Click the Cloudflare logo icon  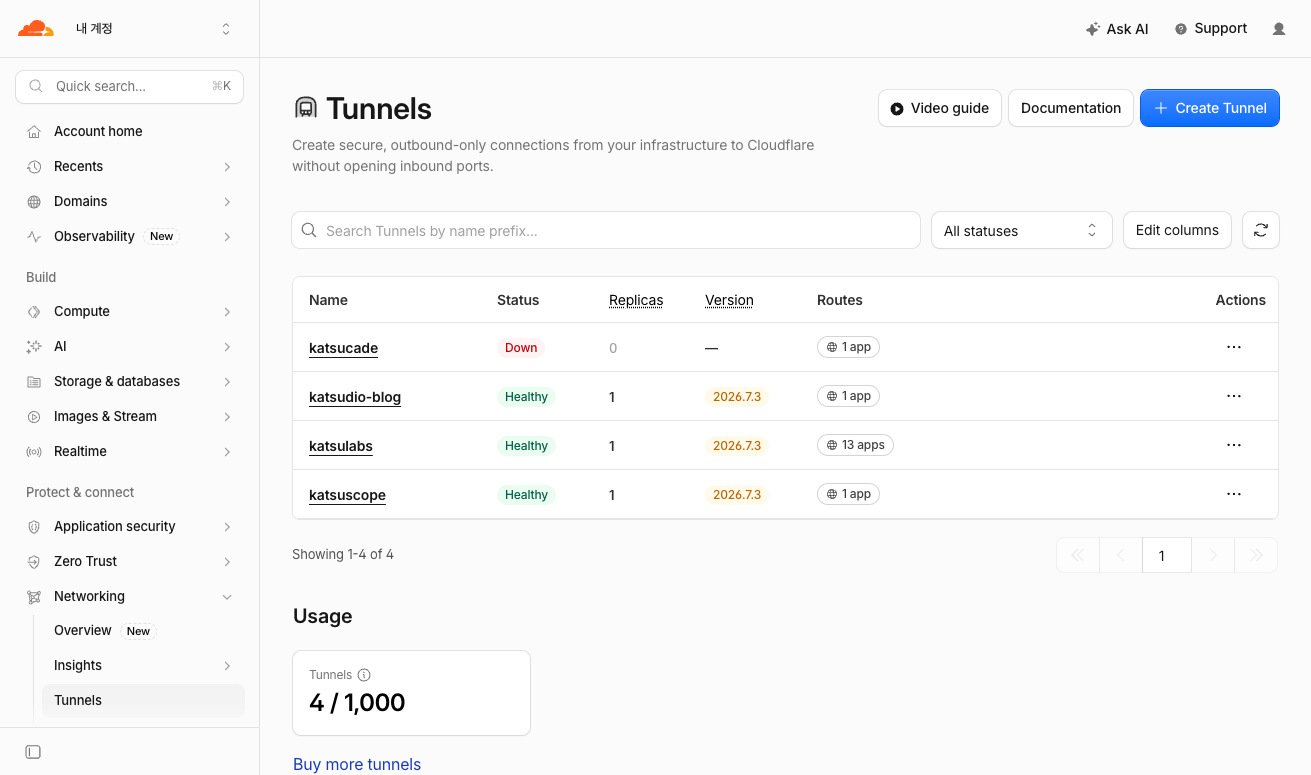click(36, 28)
